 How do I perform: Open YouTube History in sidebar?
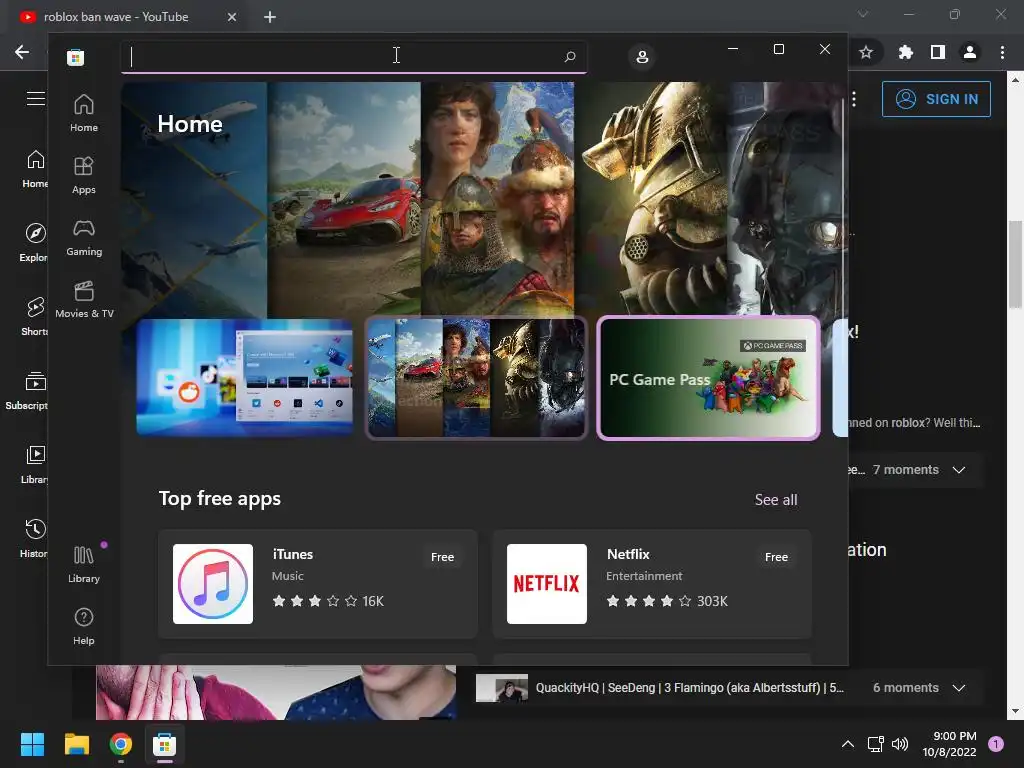point(34,538)
